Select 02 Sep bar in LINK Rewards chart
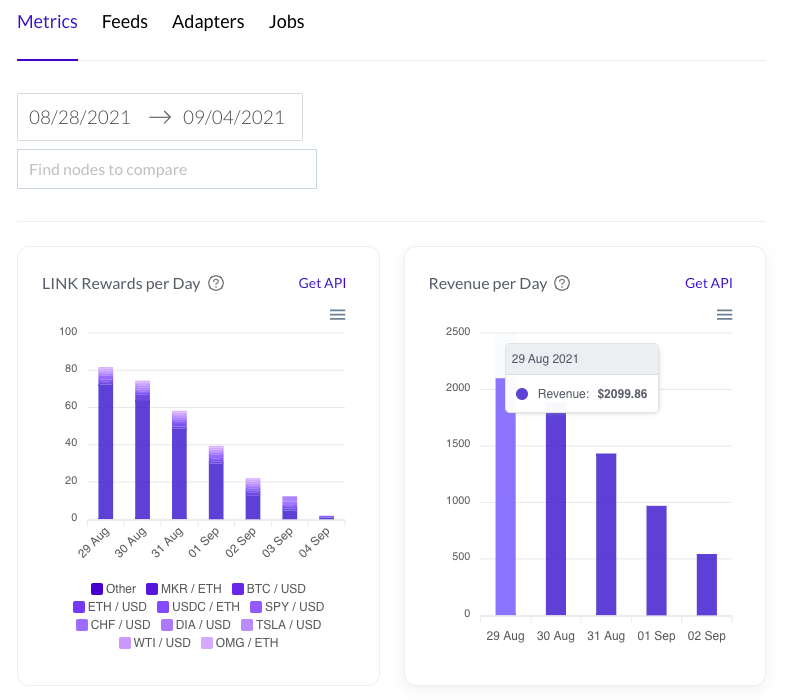Image resolution: width=793 pixels, height=700 pixels. click(253, 499)
